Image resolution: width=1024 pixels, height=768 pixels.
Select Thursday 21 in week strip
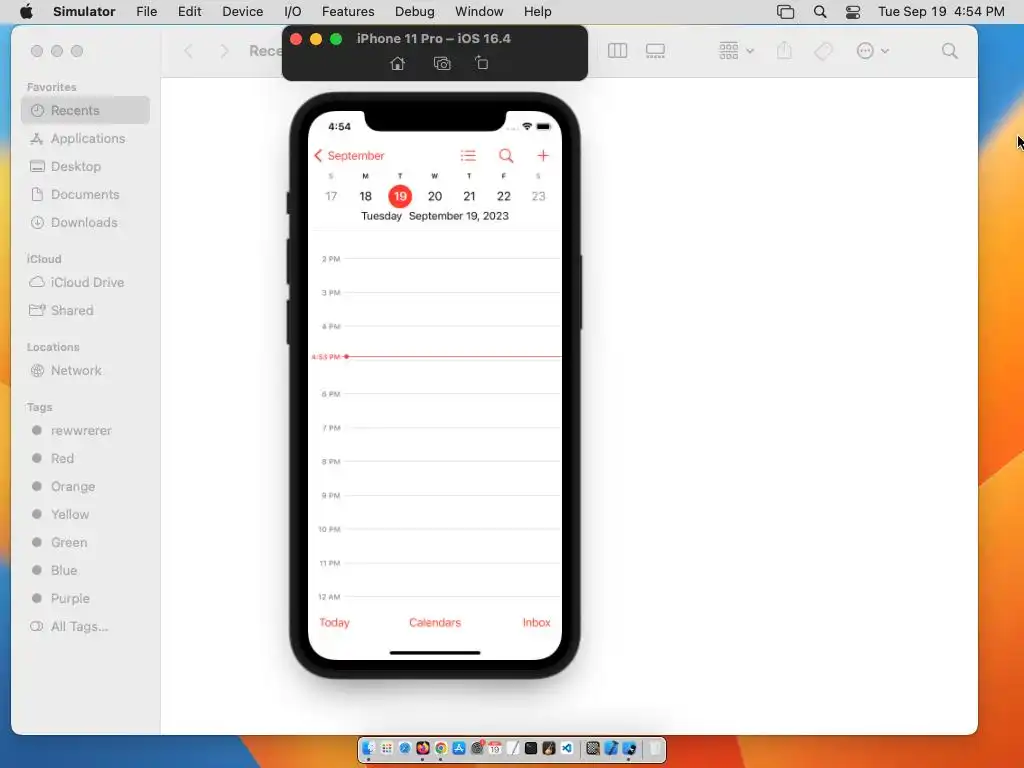tap(469, 196)
